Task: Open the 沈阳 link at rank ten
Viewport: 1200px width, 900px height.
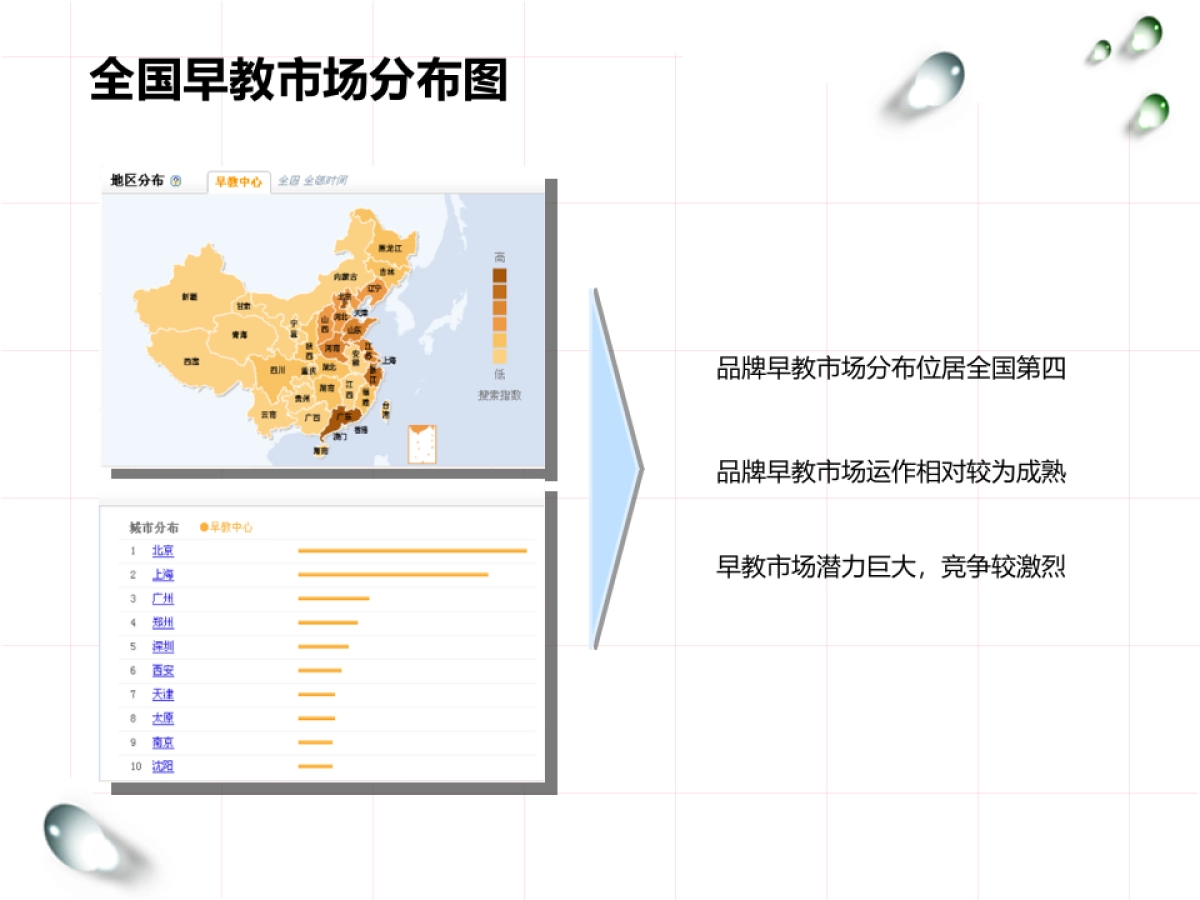Action: 165,764
